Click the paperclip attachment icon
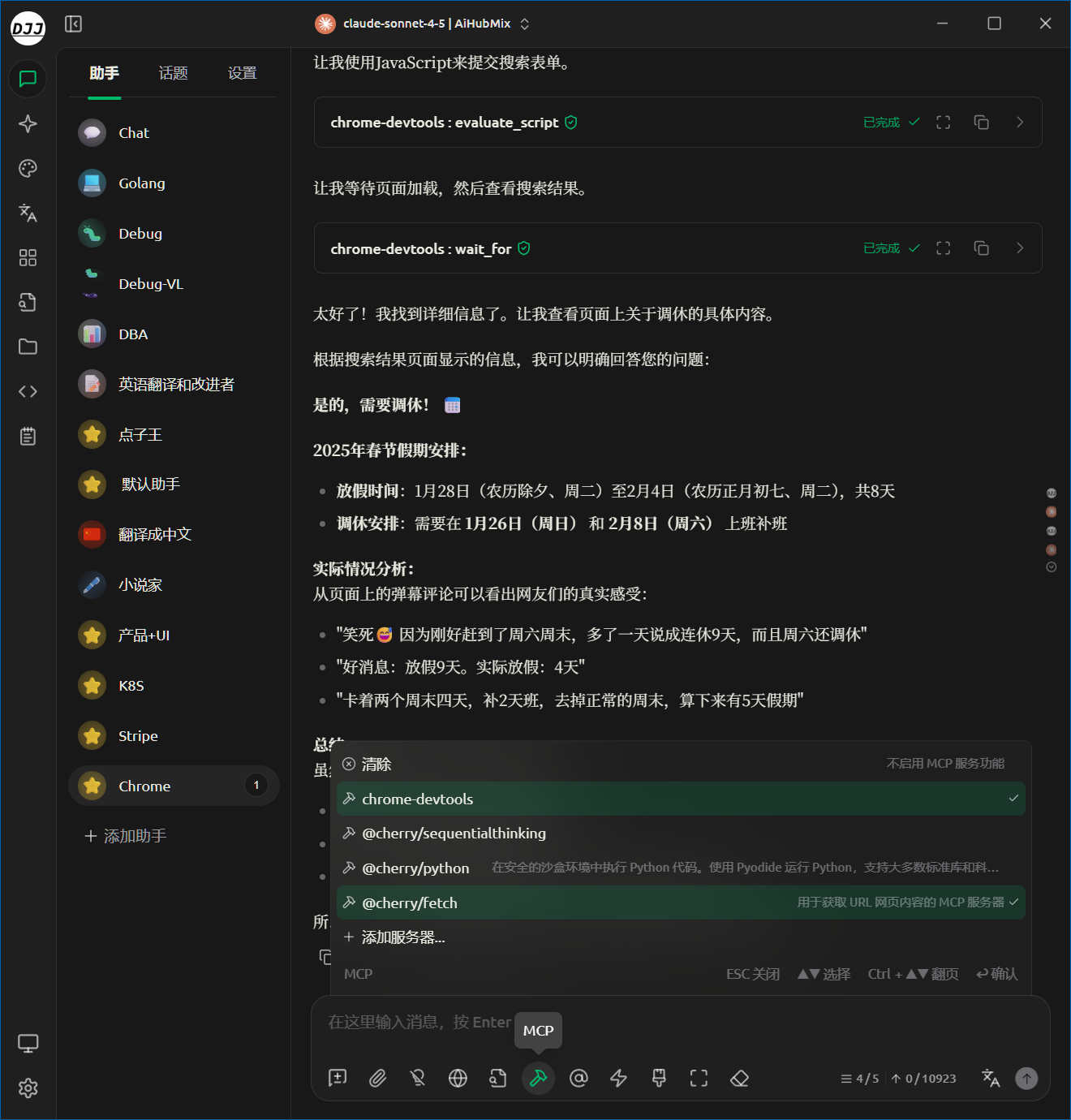The height and width of the screenshot is (1120, 1071). pyautogui.click(x=377, y=1078)
